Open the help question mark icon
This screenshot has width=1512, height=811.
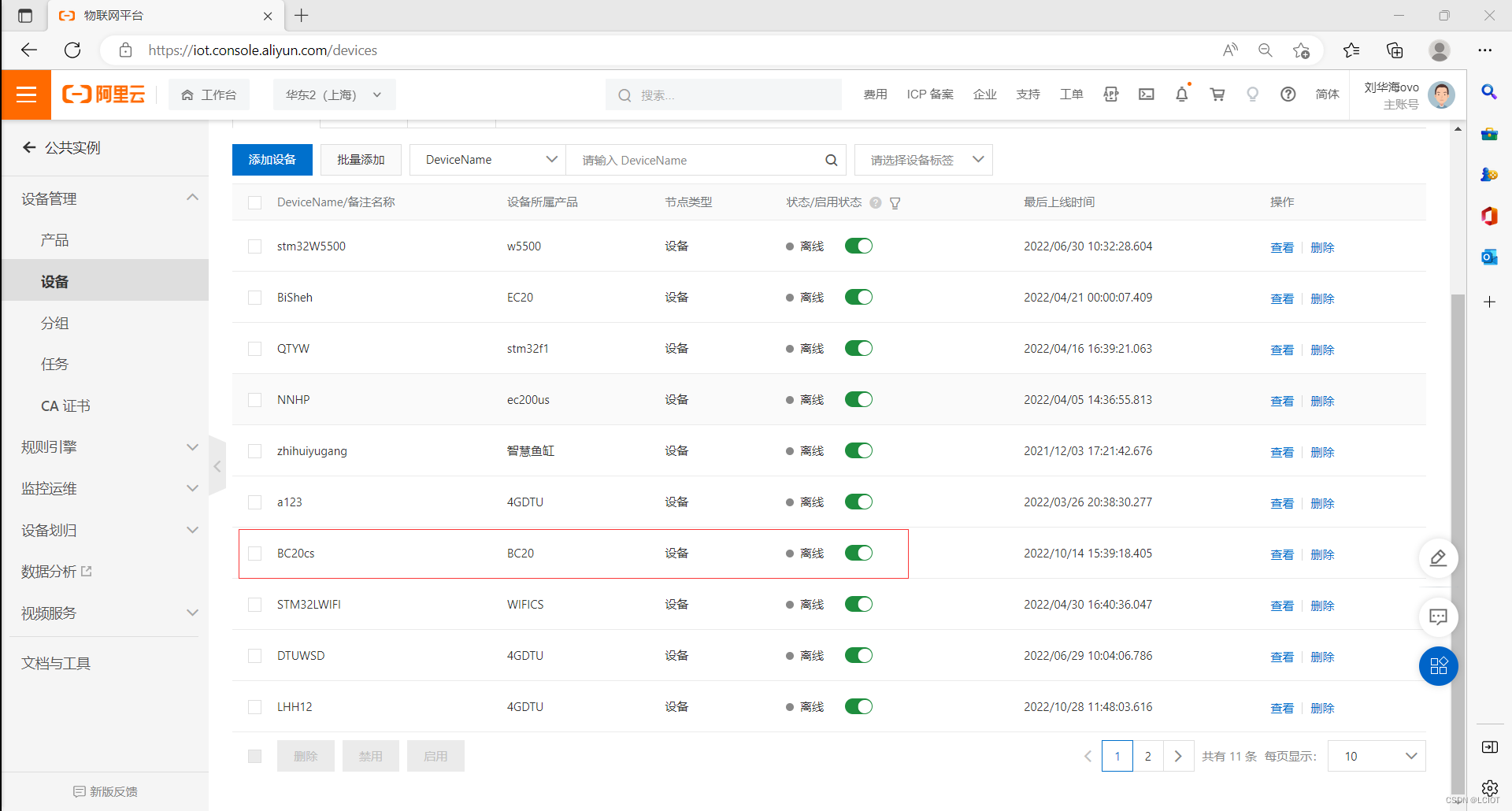[x=1288, y=94]
